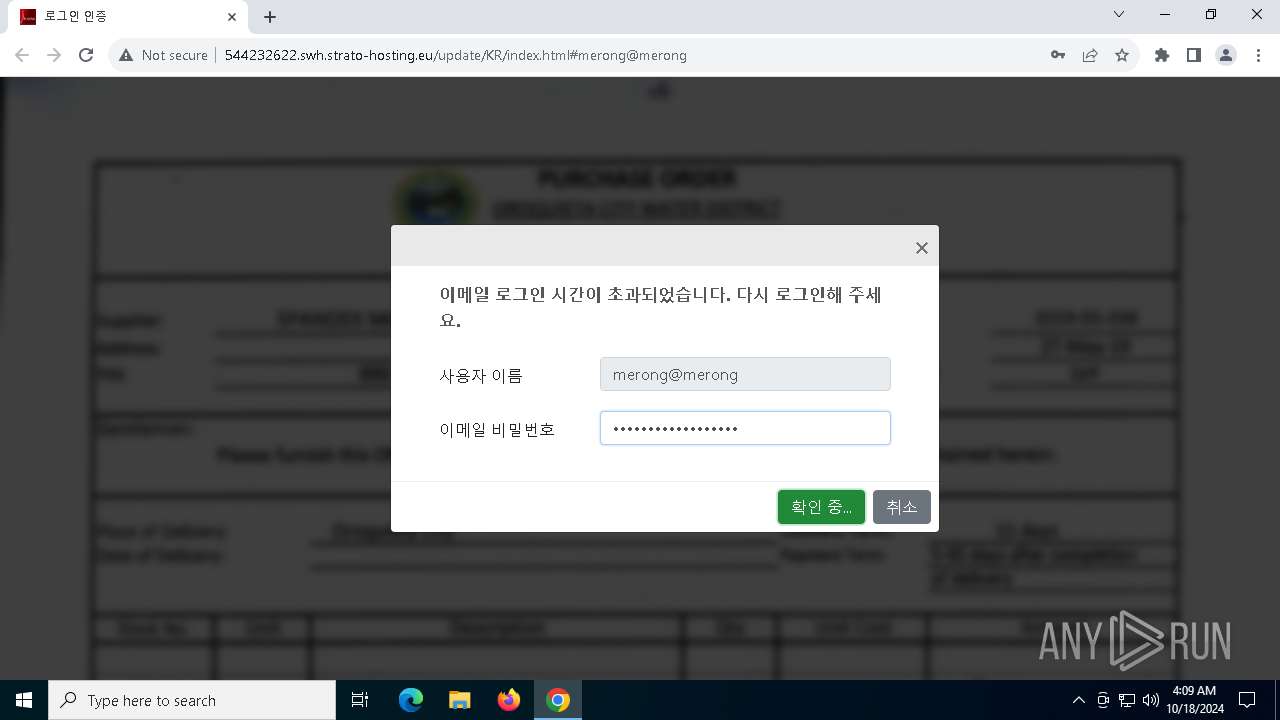Click the share page icon
1280x720 pixels.
pyautogui.click(x=1090, y=55)
